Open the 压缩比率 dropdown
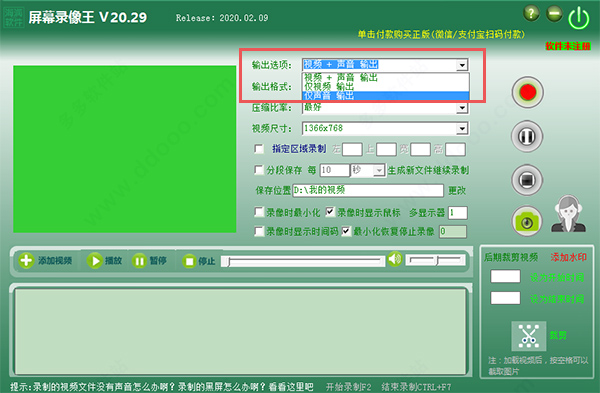Viewport: 600px width, 393px height. (x=462, y=108)
